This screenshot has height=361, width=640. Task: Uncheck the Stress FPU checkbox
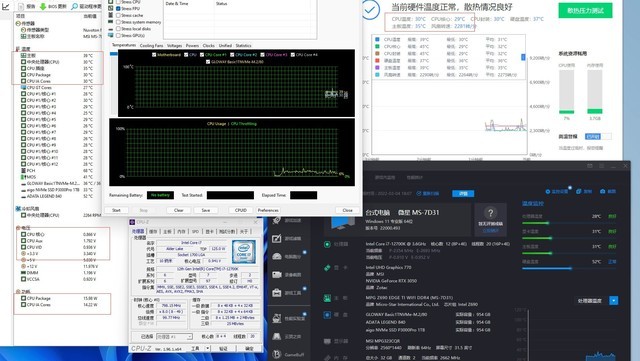click(118, 9)
